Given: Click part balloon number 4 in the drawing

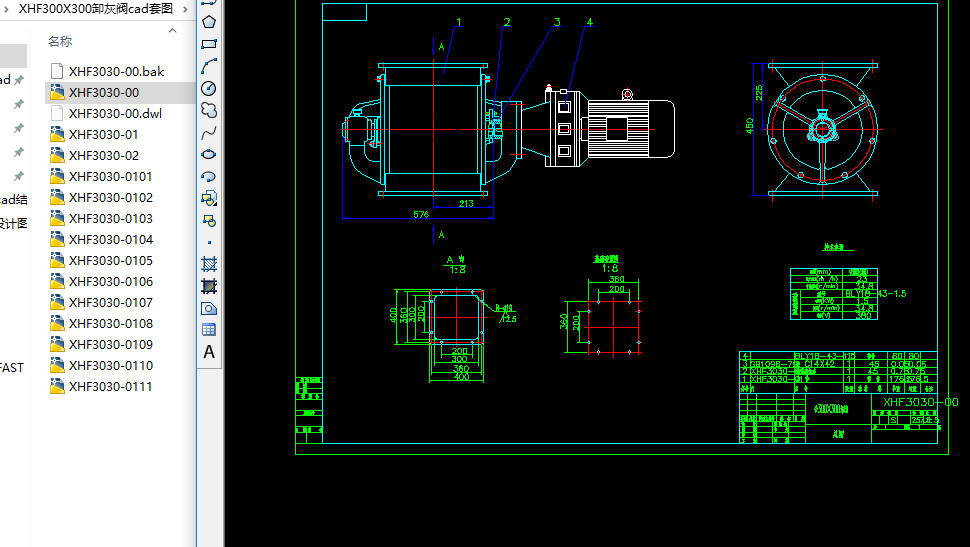Looking at the screenshot, I should point(590,22).
